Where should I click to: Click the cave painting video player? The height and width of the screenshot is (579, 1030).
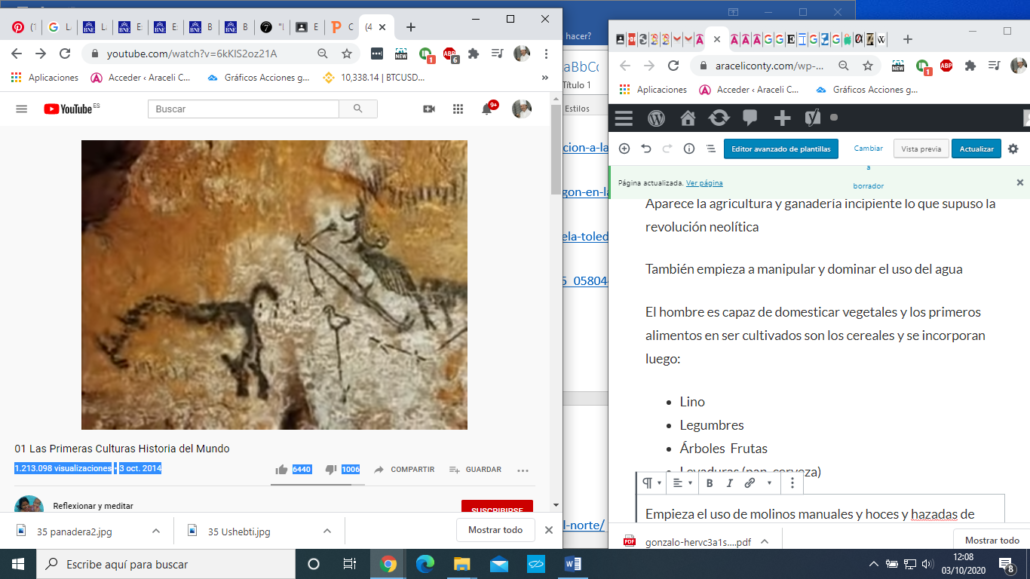point(275,285)
